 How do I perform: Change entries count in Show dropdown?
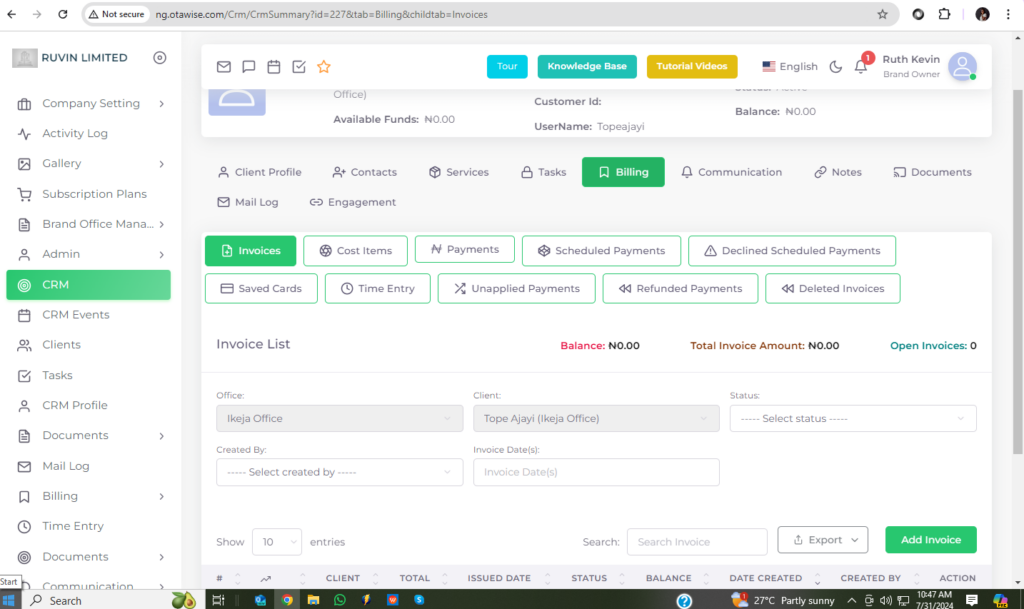(x=276, y=542)
